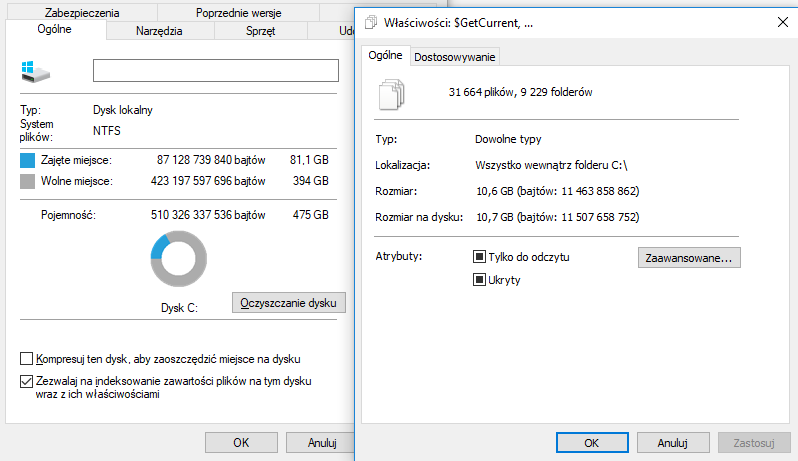
Task: Open the Poprzednie wersje tab
Action: (239, 13)
